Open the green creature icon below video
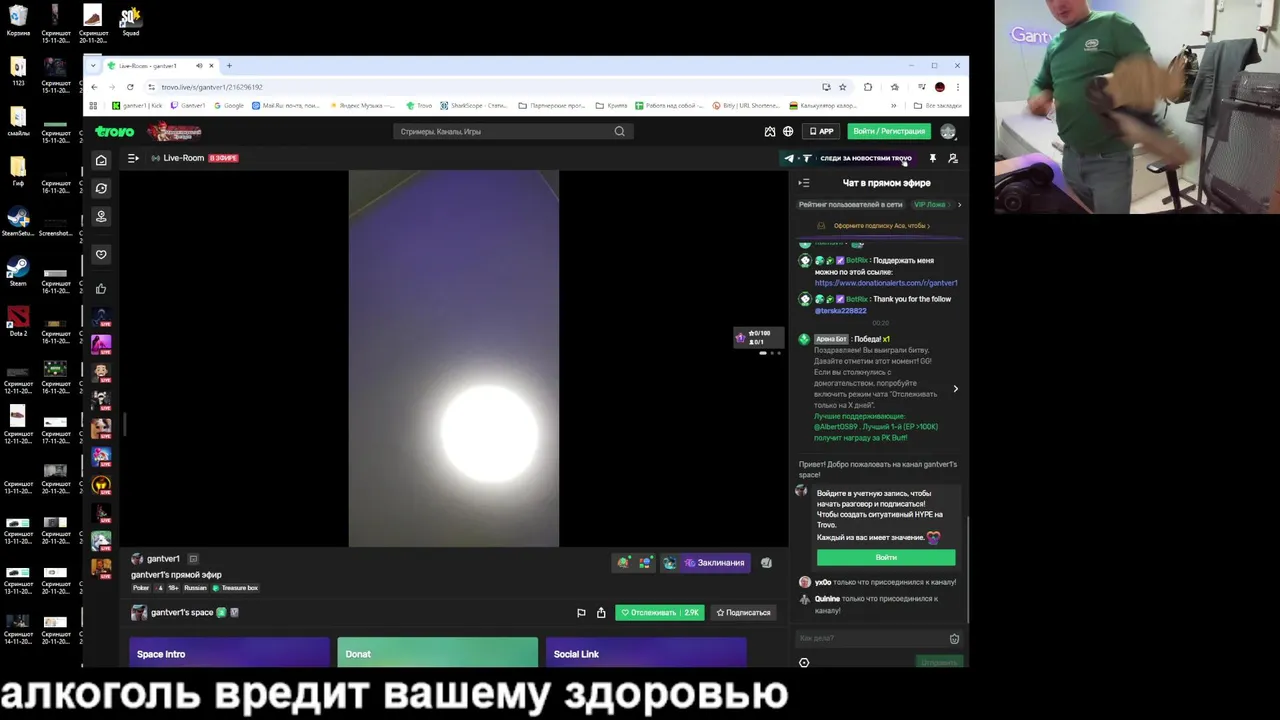The height and width of the screenshot is (720, 1280). (623, 563)
